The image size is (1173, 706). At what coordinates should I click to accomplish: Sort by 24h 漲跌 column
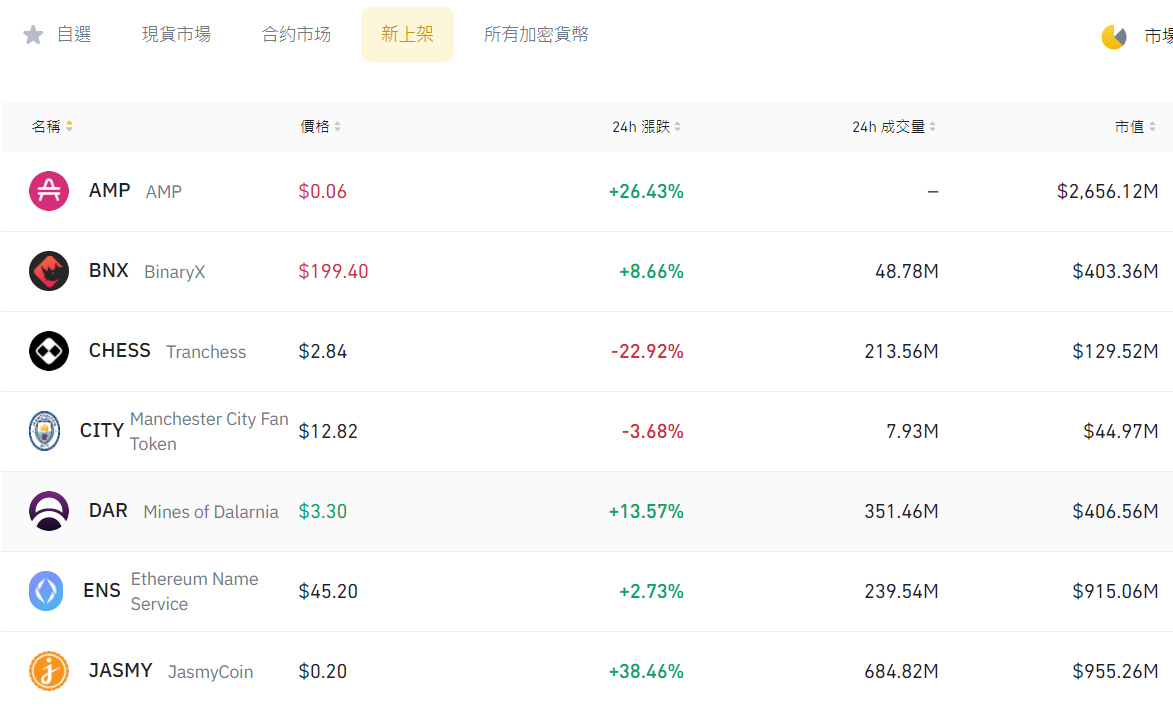coord(646,126)
